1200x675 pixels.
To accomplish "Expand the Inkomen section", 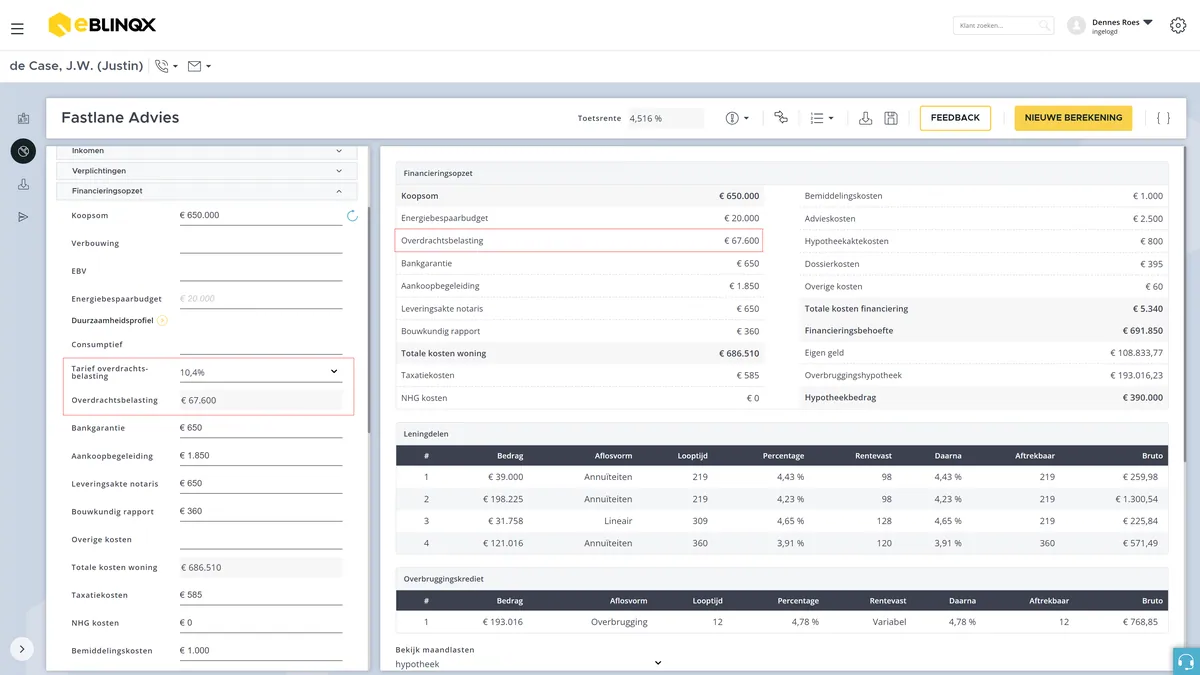I will (x=206, y=151).
